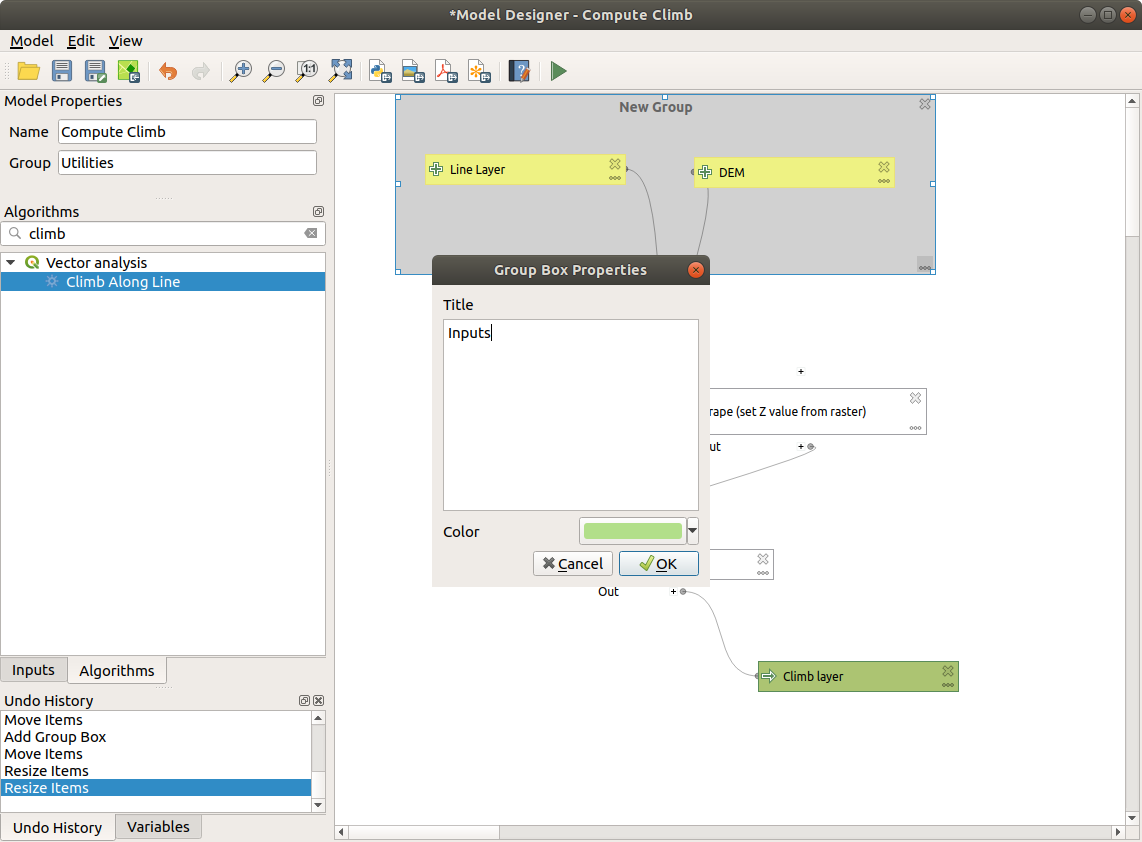Run the model with play icon

pyautogui.click(x=558, y=71)
